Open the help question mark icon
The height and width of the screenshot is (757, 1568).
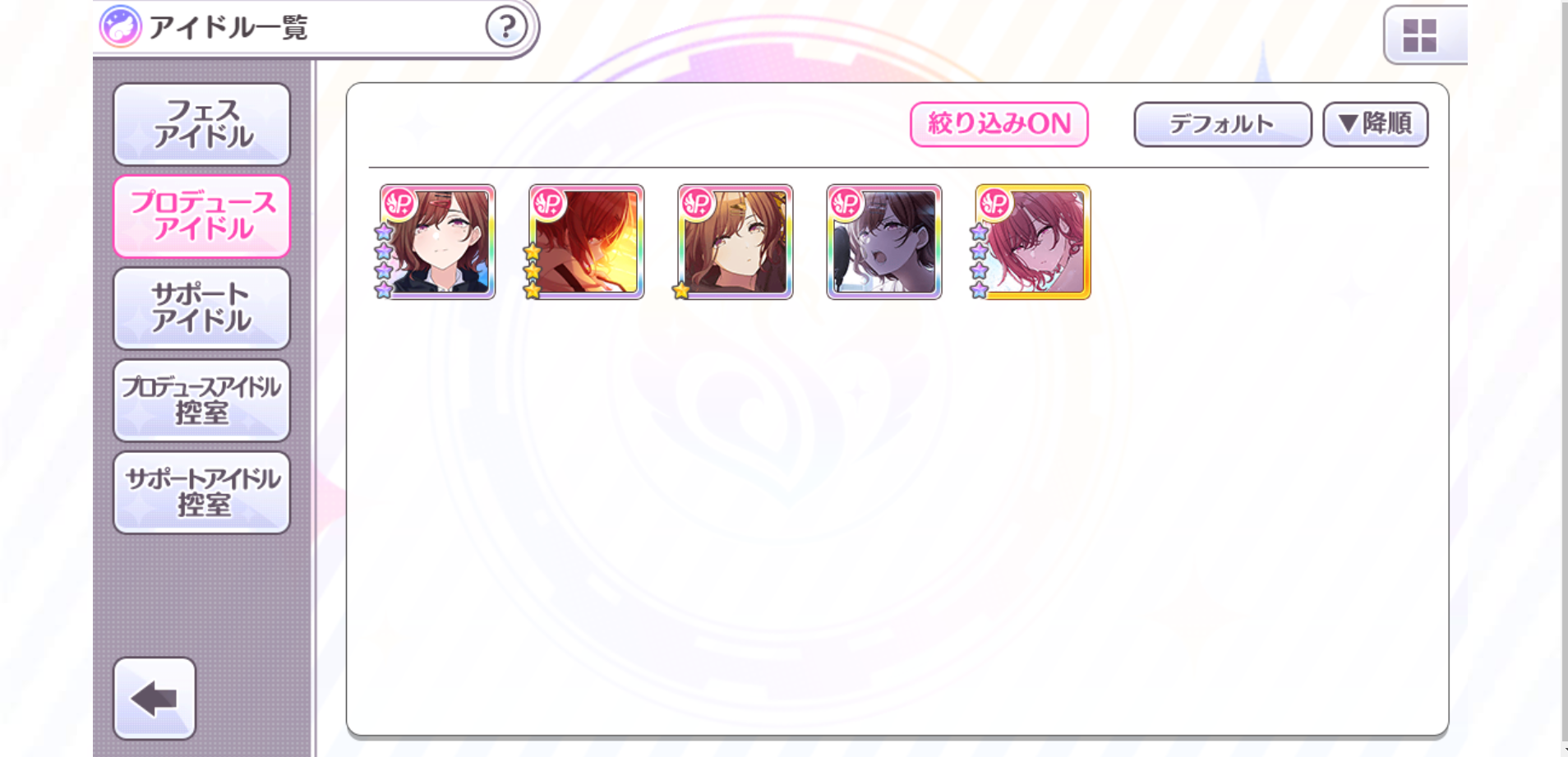[506, 27]
